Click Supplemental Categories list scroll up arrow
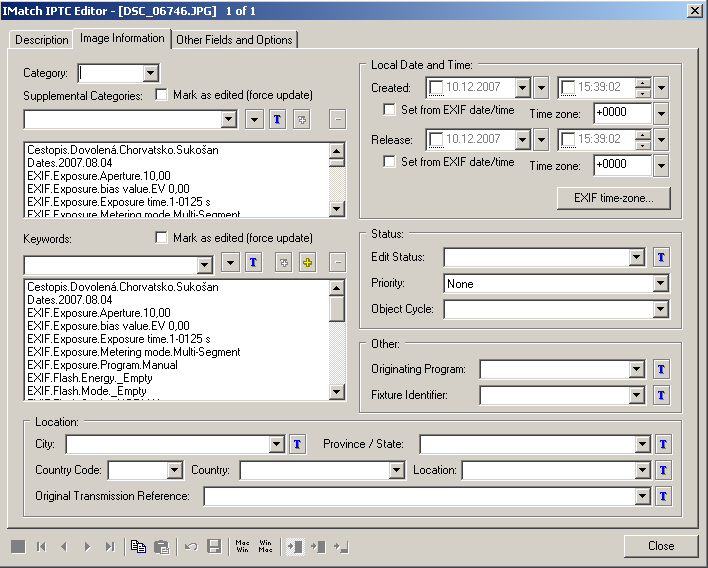The height and width of the screenshot is (568, 708). (x=337, y=150)
